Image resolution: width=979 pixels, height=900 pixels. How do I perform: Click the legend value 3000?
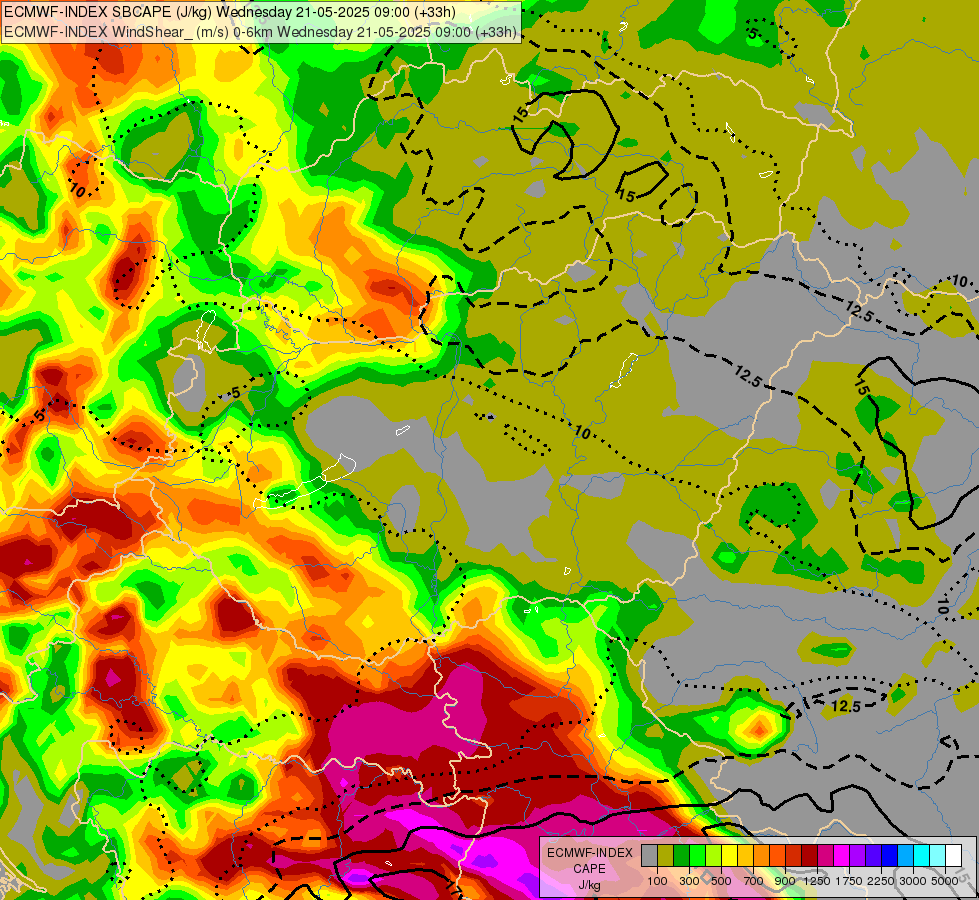click(913, 881)
